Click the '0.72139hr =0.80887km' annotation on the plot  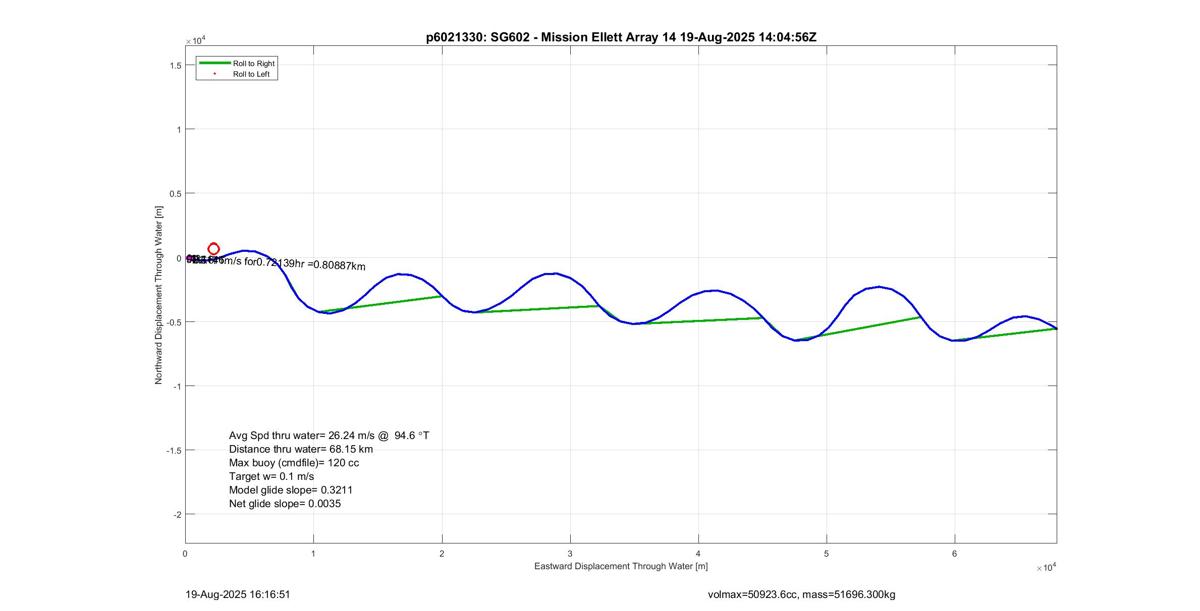click(310, 263)
